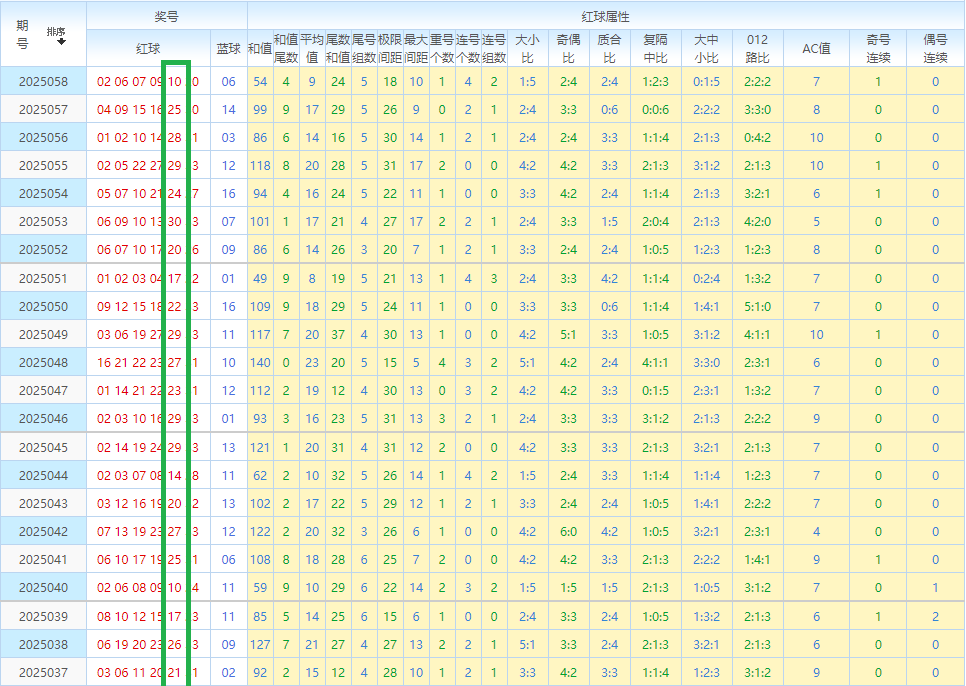Click red balls cell of issue 2025048
The image size is (966, 686).
click(x=148, y=363)
